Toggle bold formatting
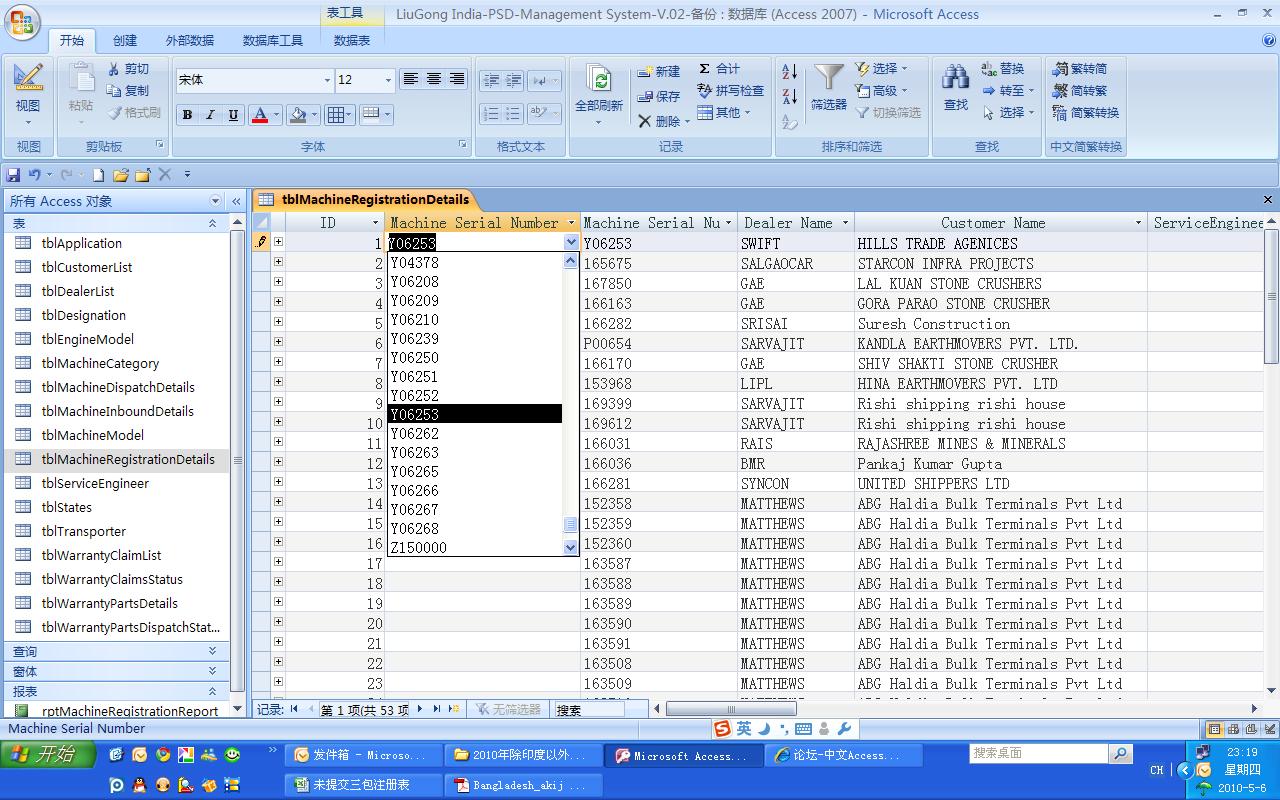The height and width of the screenshot is (800, 1280). coord(187,115)
